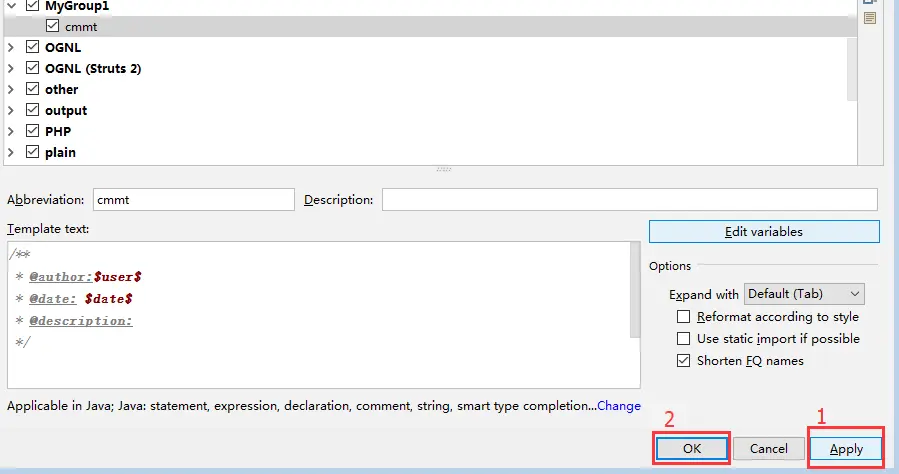Enable Use static import if possible
The image size is (899, 474).
(683, 339)
